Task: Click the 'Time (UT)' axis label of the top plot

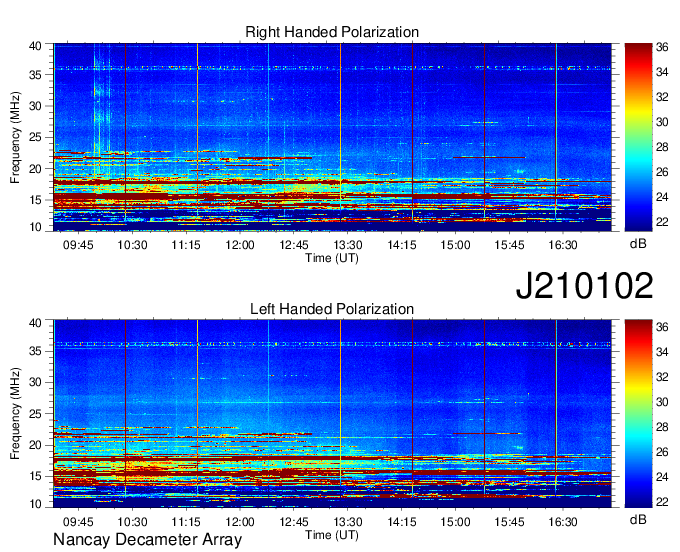Action: coord(332,258)
